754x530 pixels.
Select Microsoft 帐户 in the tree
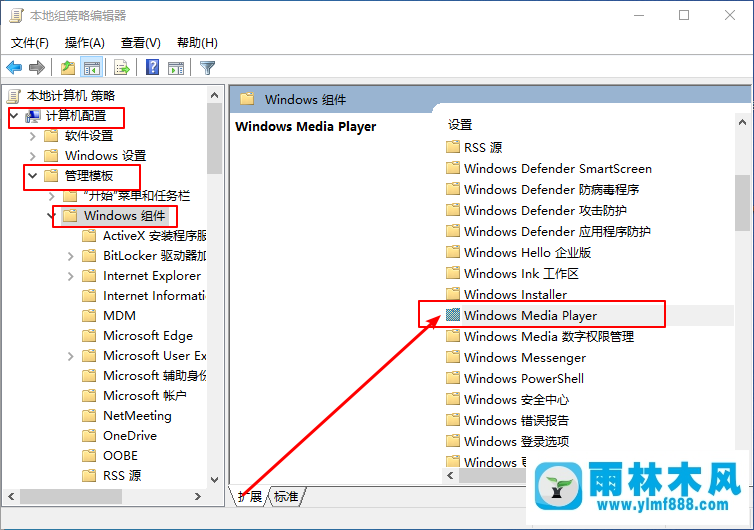(145, 395)
